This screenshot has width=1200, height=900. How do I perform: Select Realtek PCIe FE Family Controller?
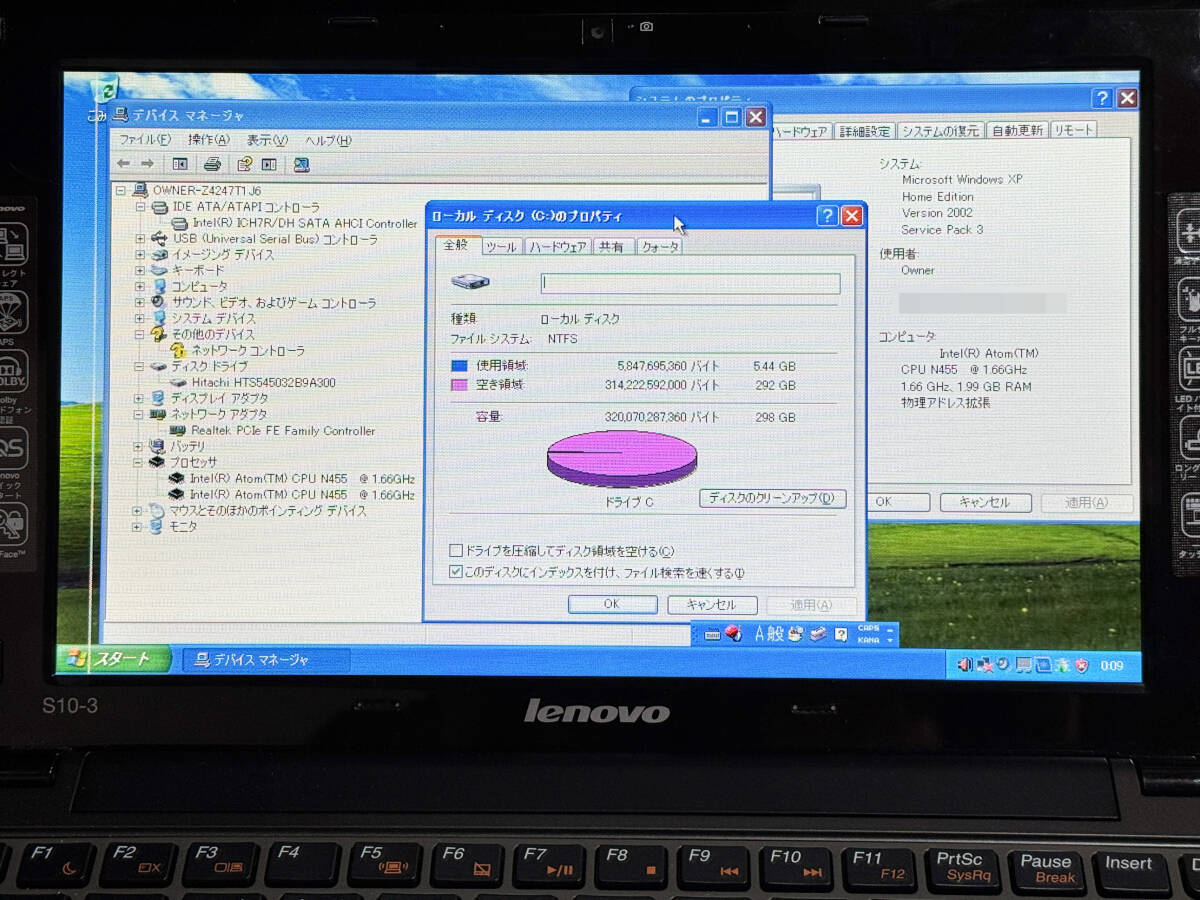tap(283, 430)
